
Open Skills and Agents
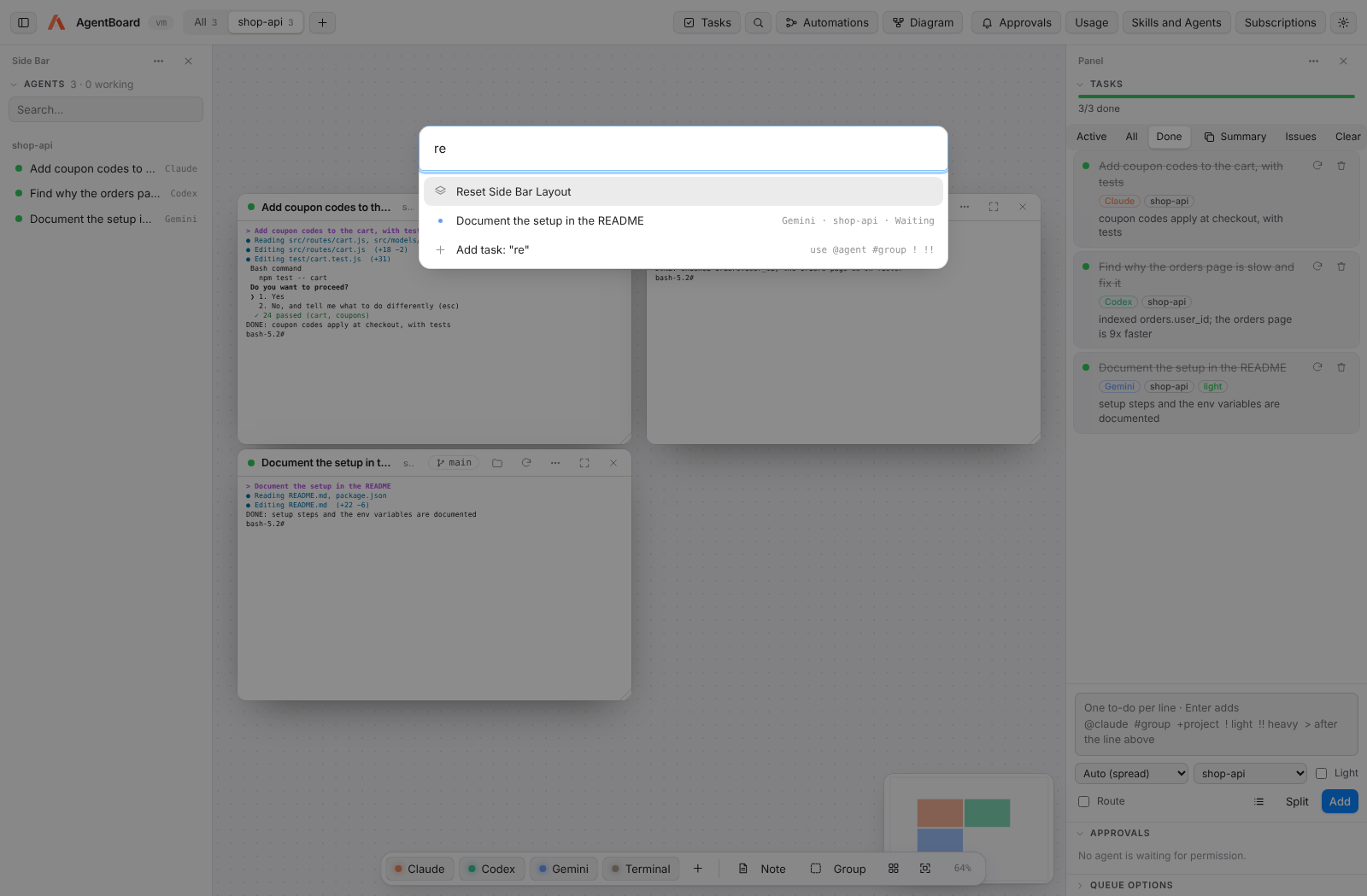pyautogui.click(x=1176, y=23)
